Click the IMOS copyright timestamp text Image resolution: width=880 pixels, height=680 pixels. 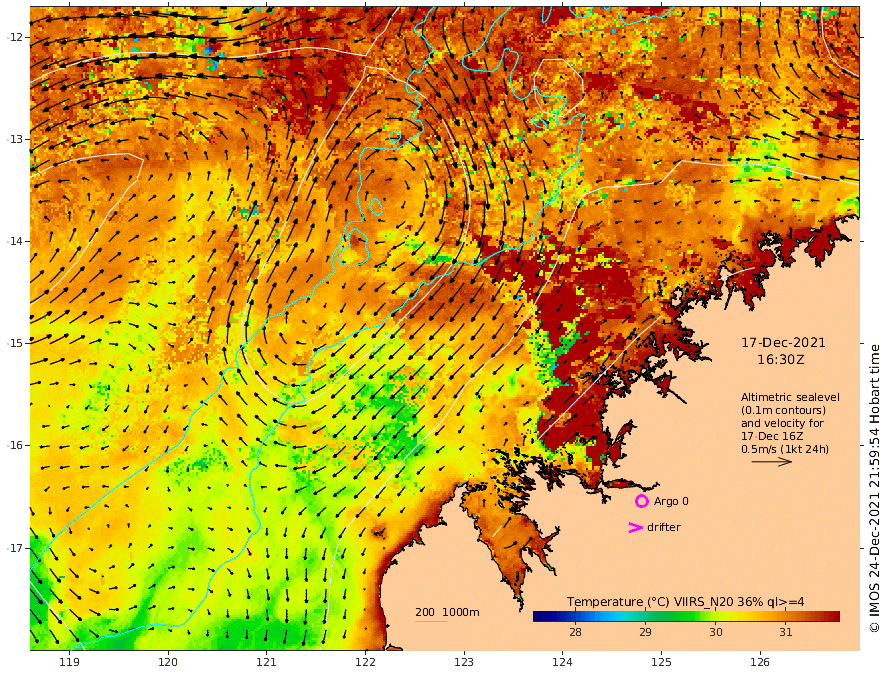tap(874, 488)
